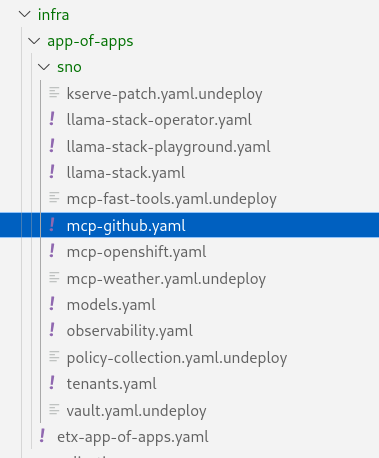
Task: Click the etx-app-of-apps.yaml YAML icon
Action: [x=42, y=436]
